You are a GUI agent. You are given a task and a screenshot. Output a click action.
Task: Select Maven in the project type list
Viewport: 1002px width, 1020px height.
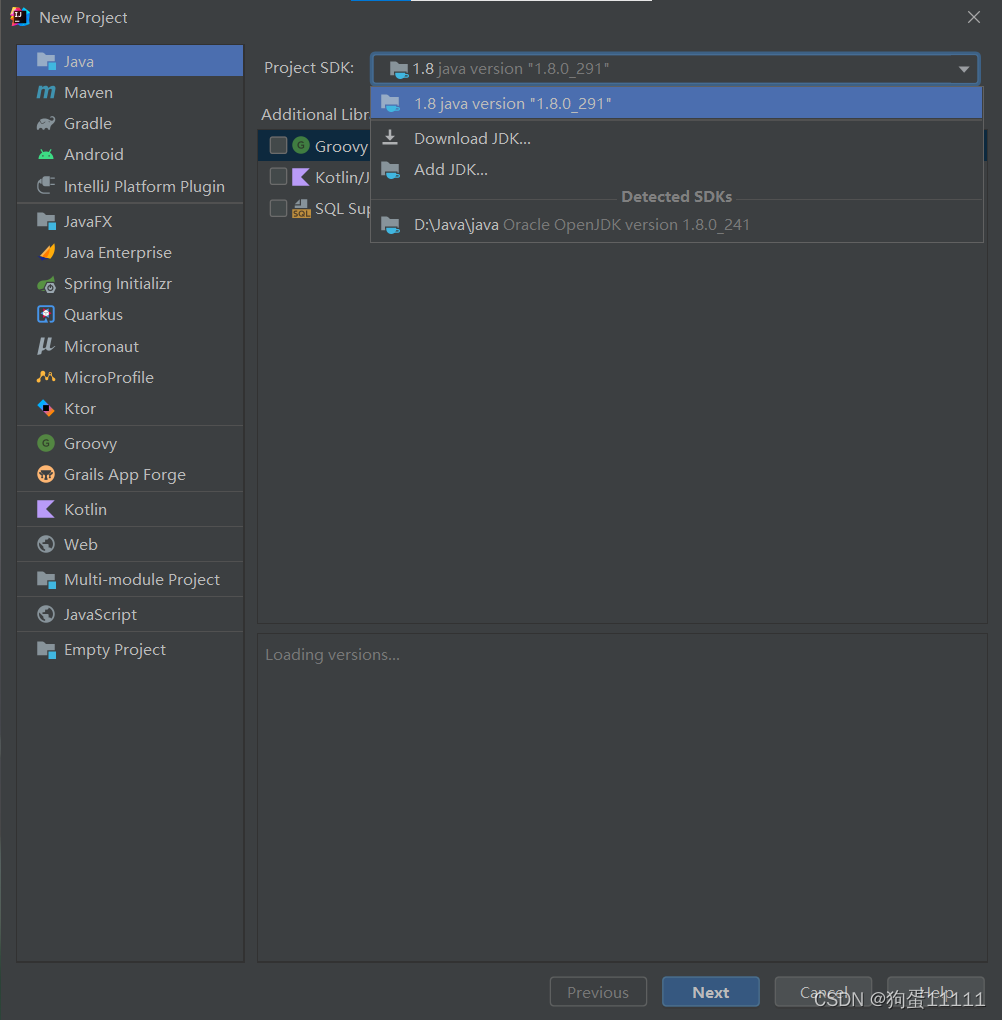(x=130, y=92)
